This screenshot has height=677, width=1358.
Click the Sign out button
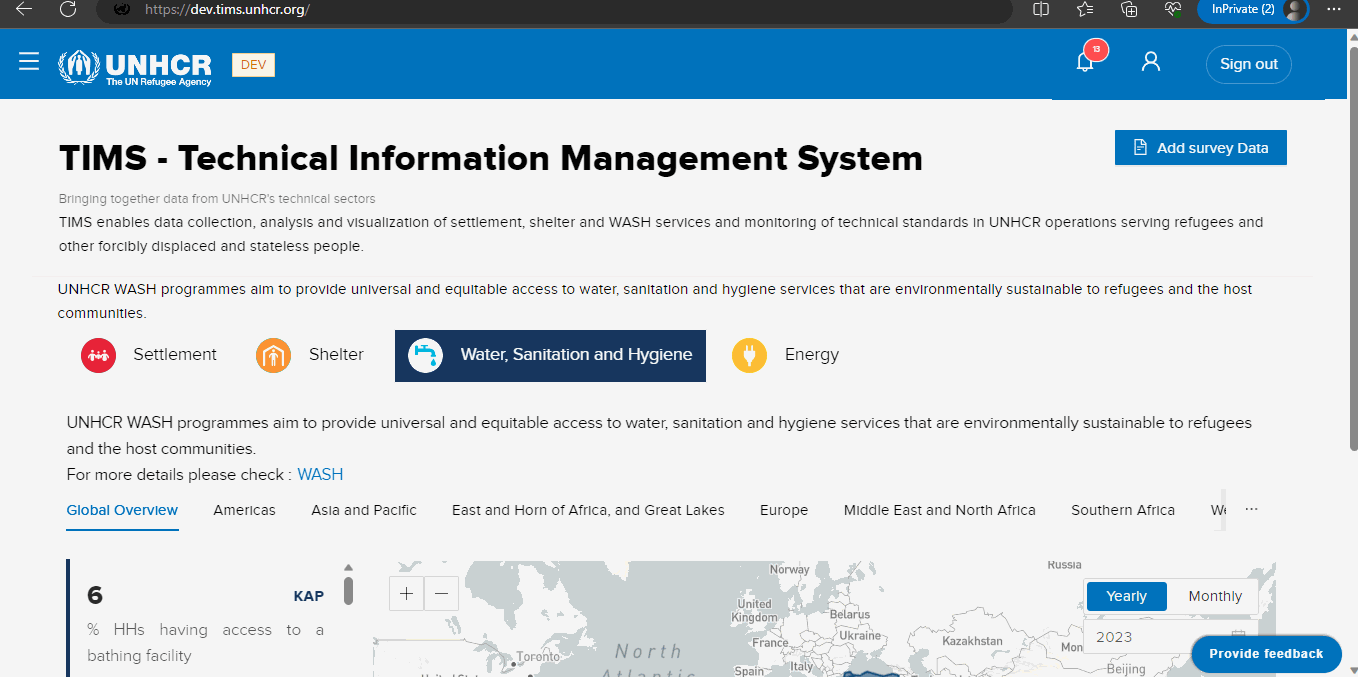[1249, 64]
